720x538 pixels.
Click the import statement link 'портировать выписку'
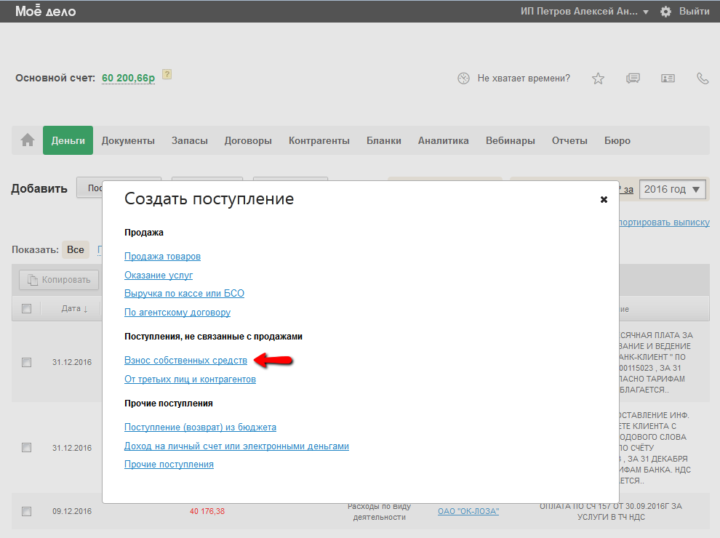coord(664,222)
